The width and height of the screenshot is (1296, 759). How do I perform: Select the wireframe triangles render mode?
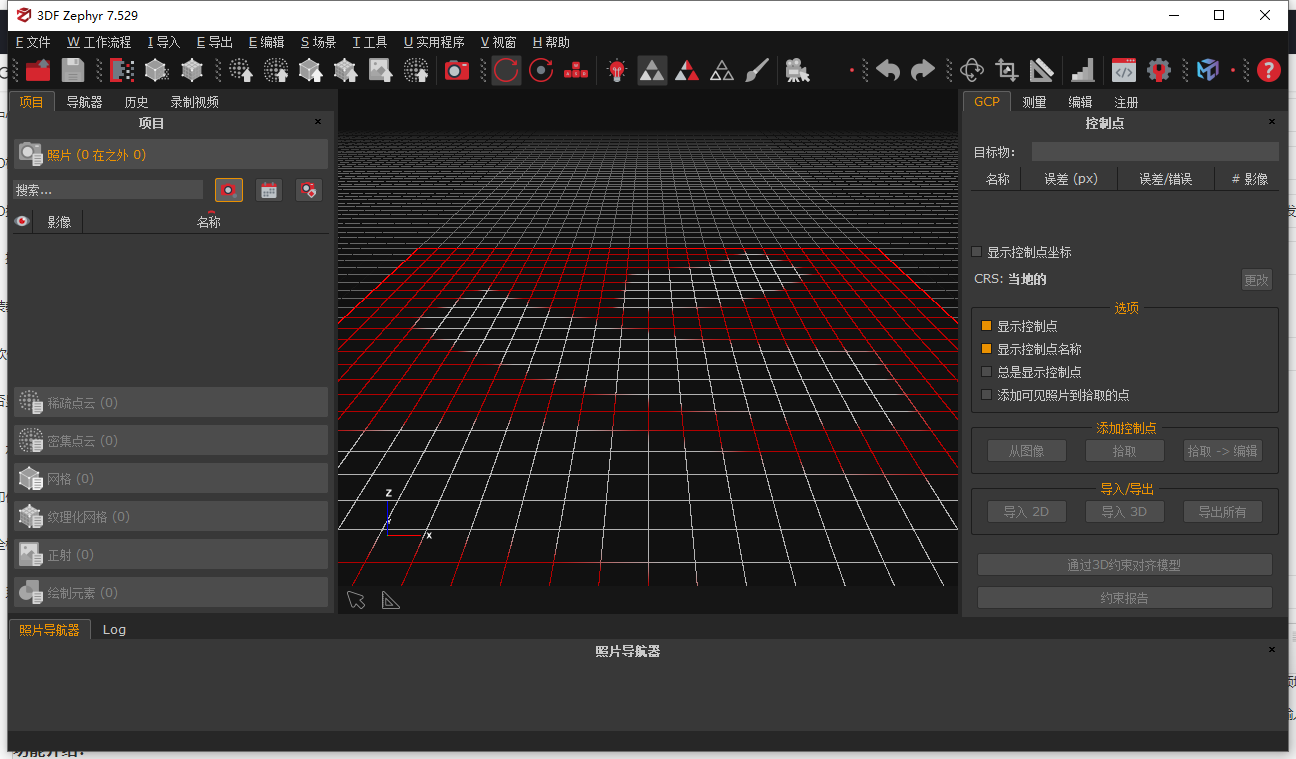coord(722,70)
